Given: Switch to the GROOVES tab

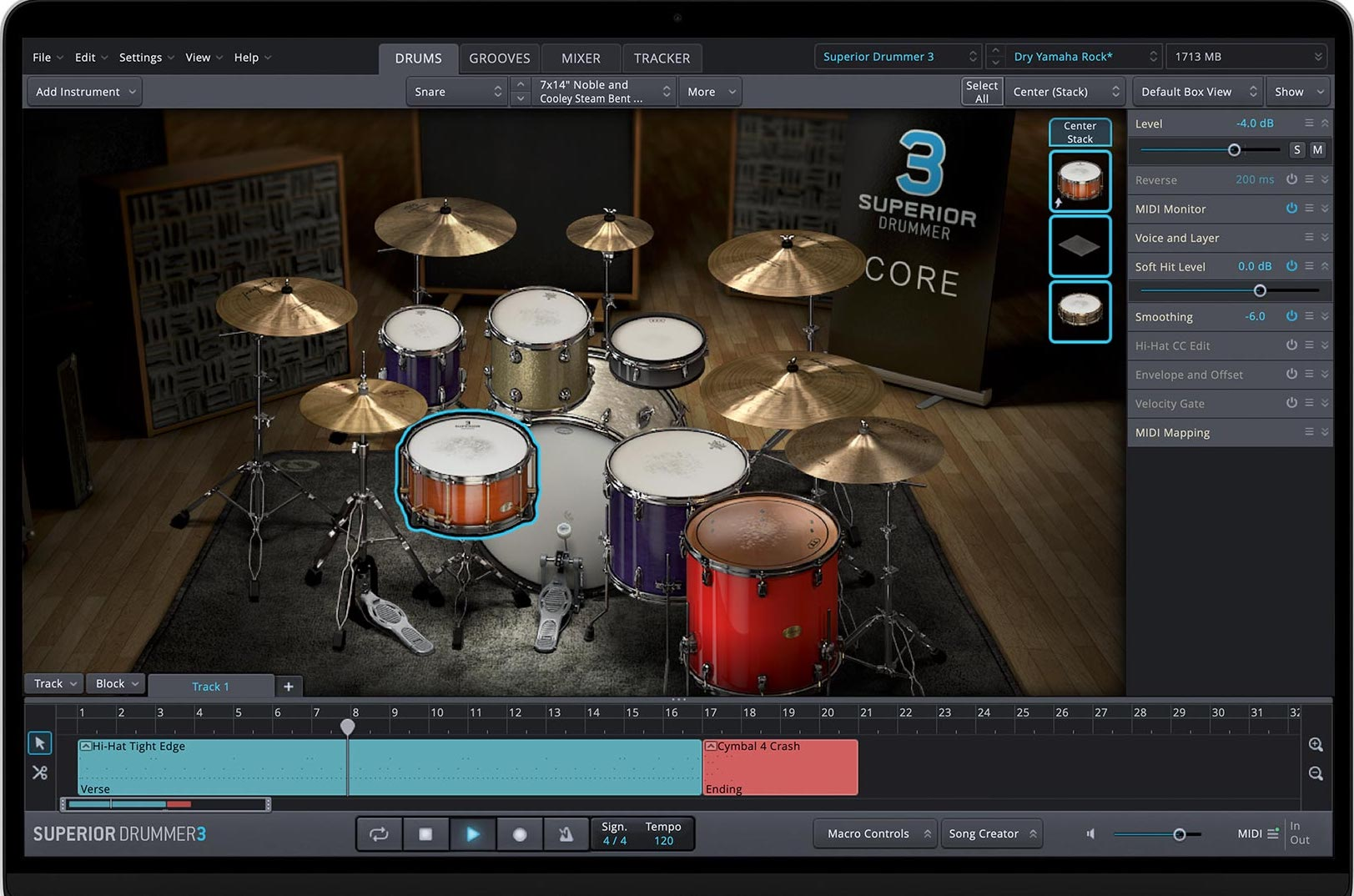Looking at the screenshot, I should (500, 58).
